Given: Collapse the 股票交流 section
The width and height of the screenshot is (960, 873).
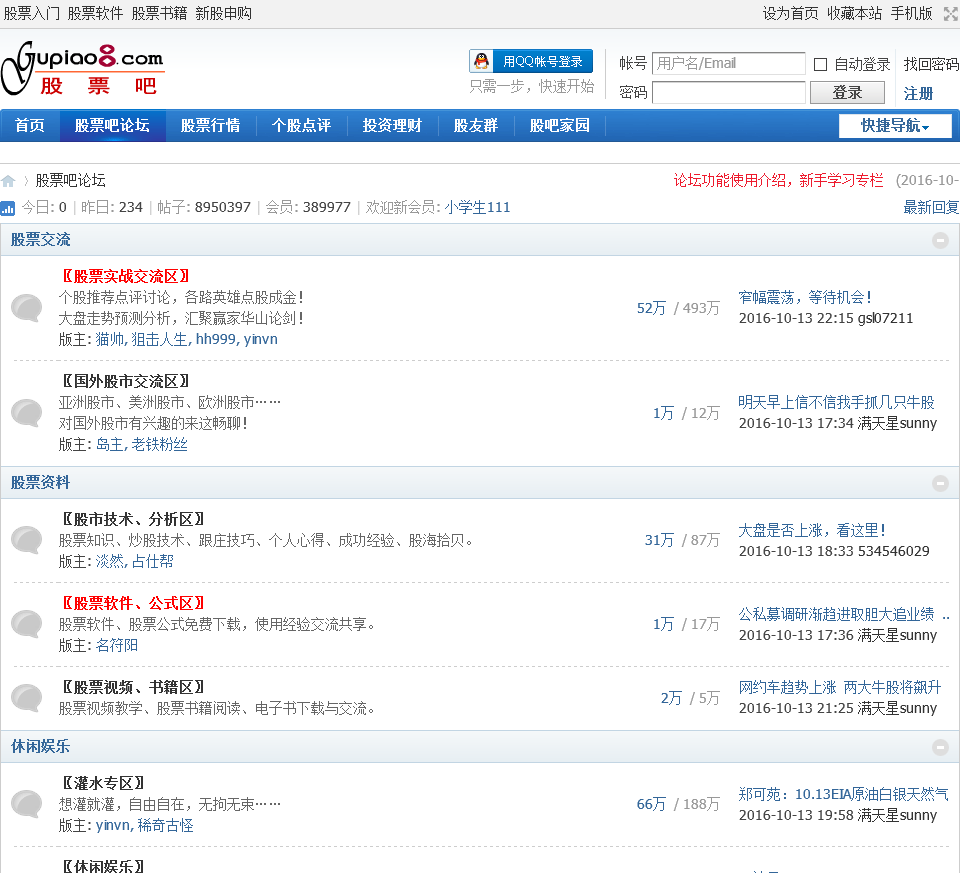Looking at the screenshot, I should tap(940, 240).
